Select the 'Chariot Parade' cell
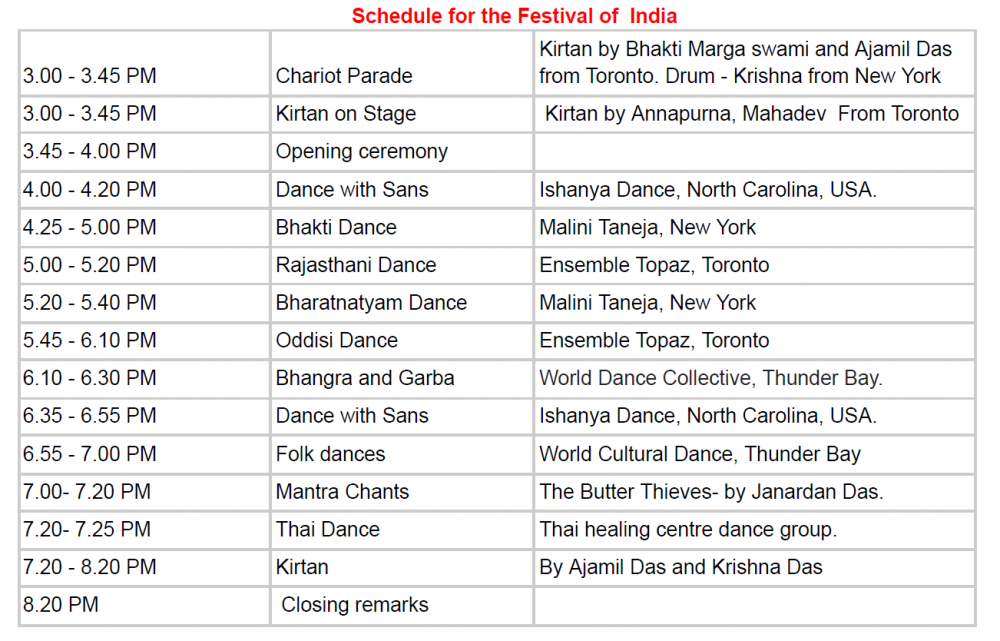Image resolution: width=1000 pixels, height=641 pixels. (402, 63)
